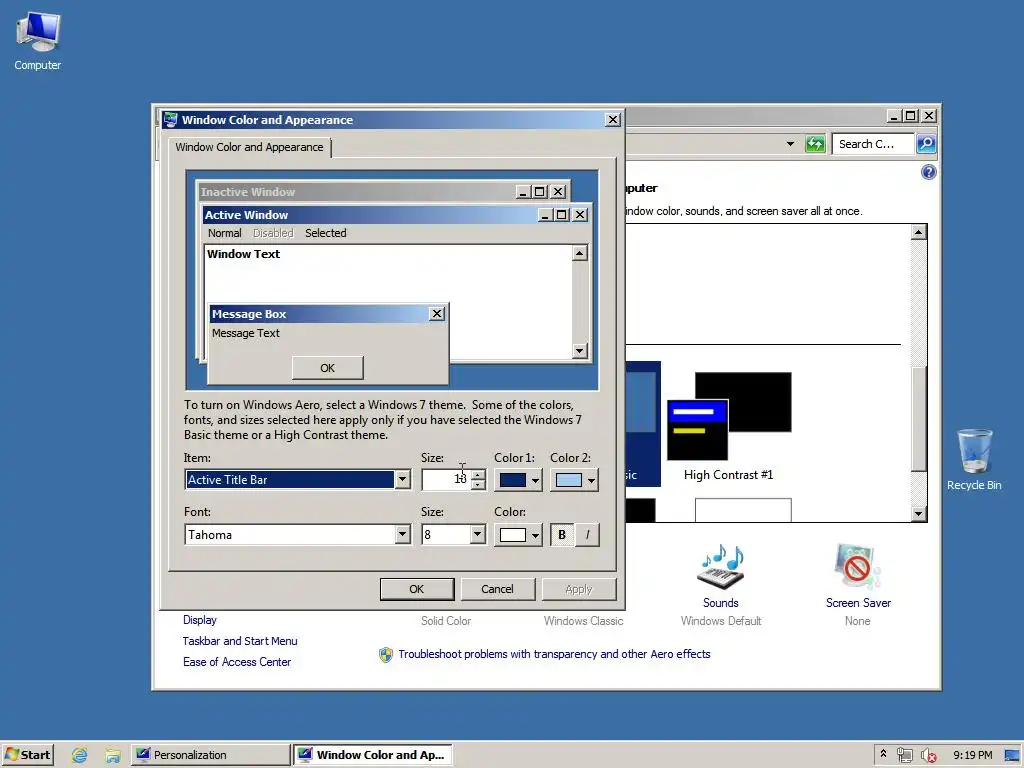Click the Search Control Panel field
Viewport: 1024px width, 768px height.
[x=873, y=144]
